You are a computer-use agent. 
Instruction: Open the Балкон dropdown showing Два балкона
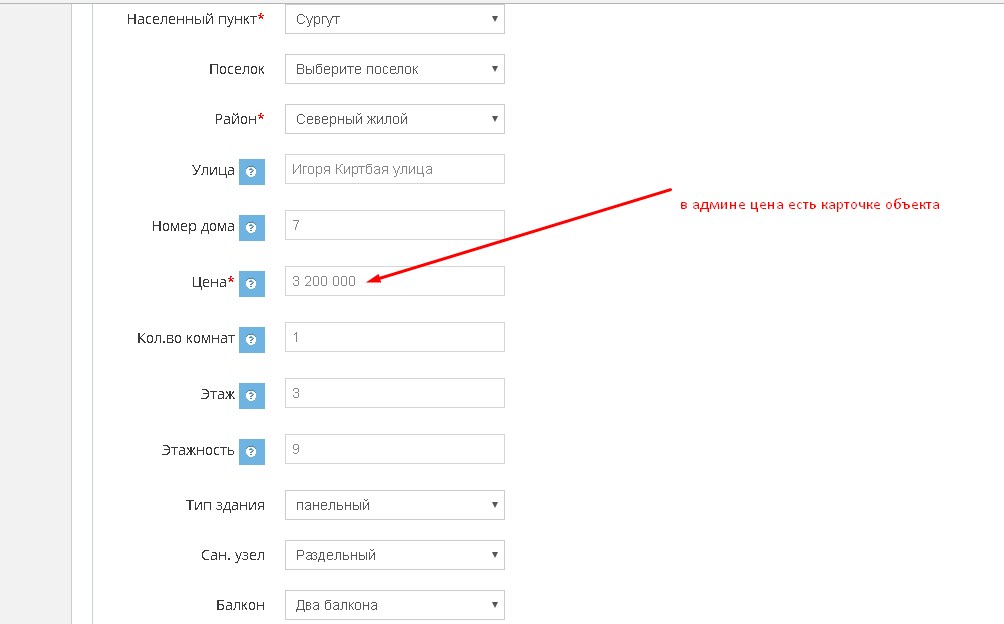coord(394,605)
